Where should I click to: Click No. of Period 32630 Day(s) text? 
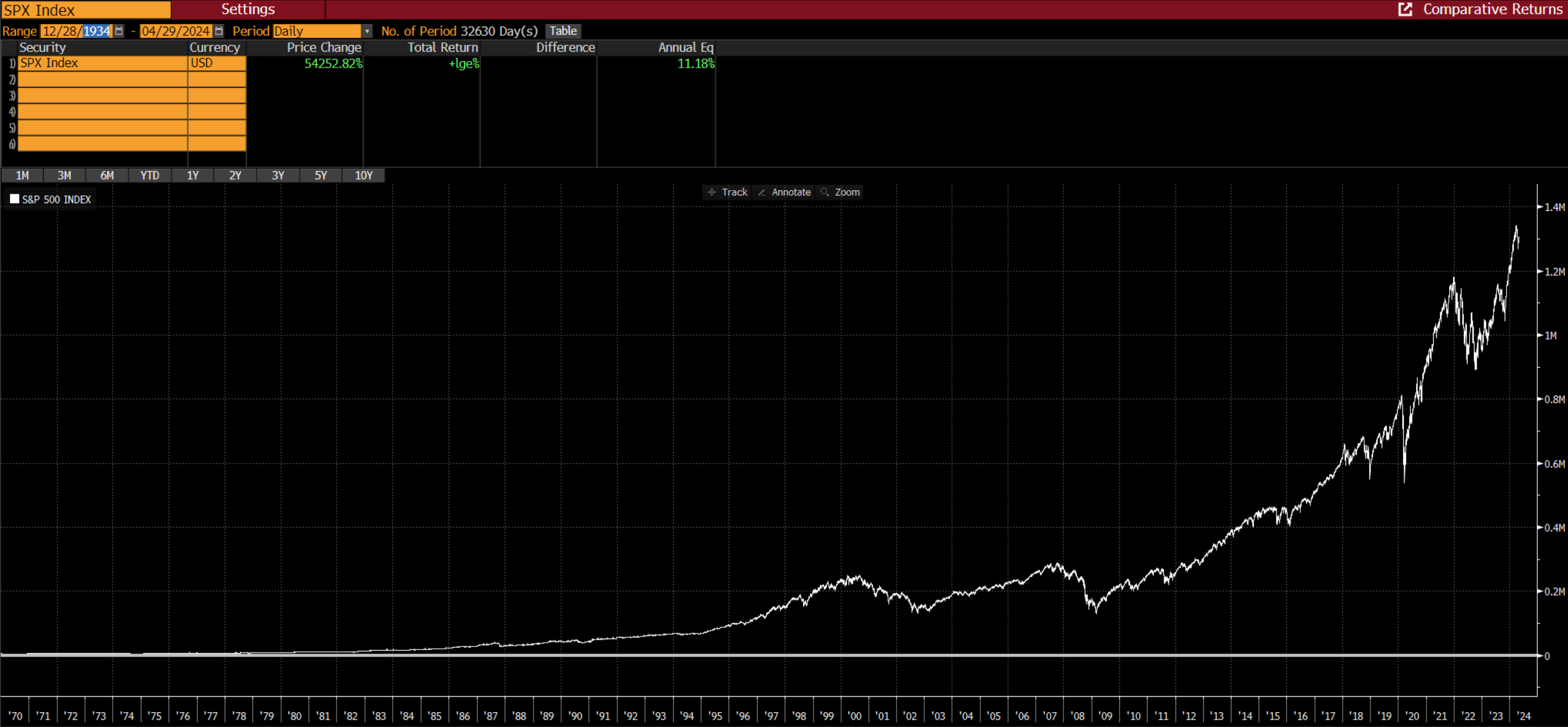click(459, 31)
